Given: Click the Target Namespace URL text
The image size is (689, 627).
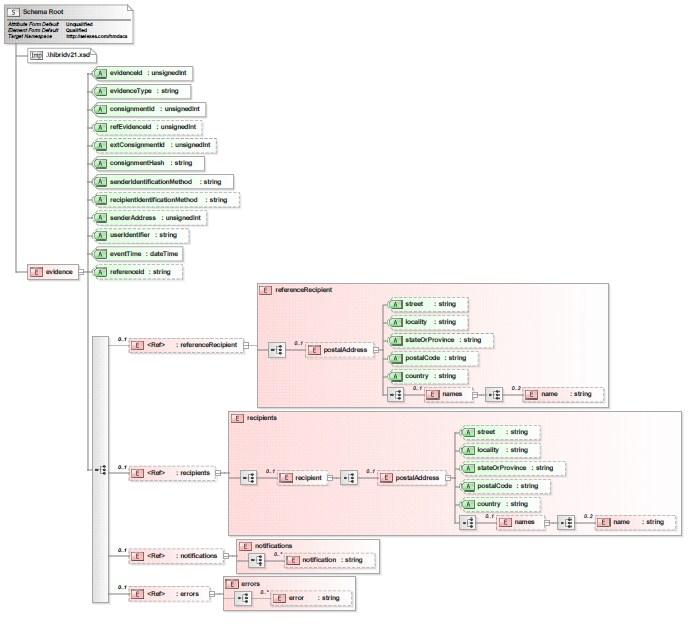Looking at the screenshot, I should 97,36.
